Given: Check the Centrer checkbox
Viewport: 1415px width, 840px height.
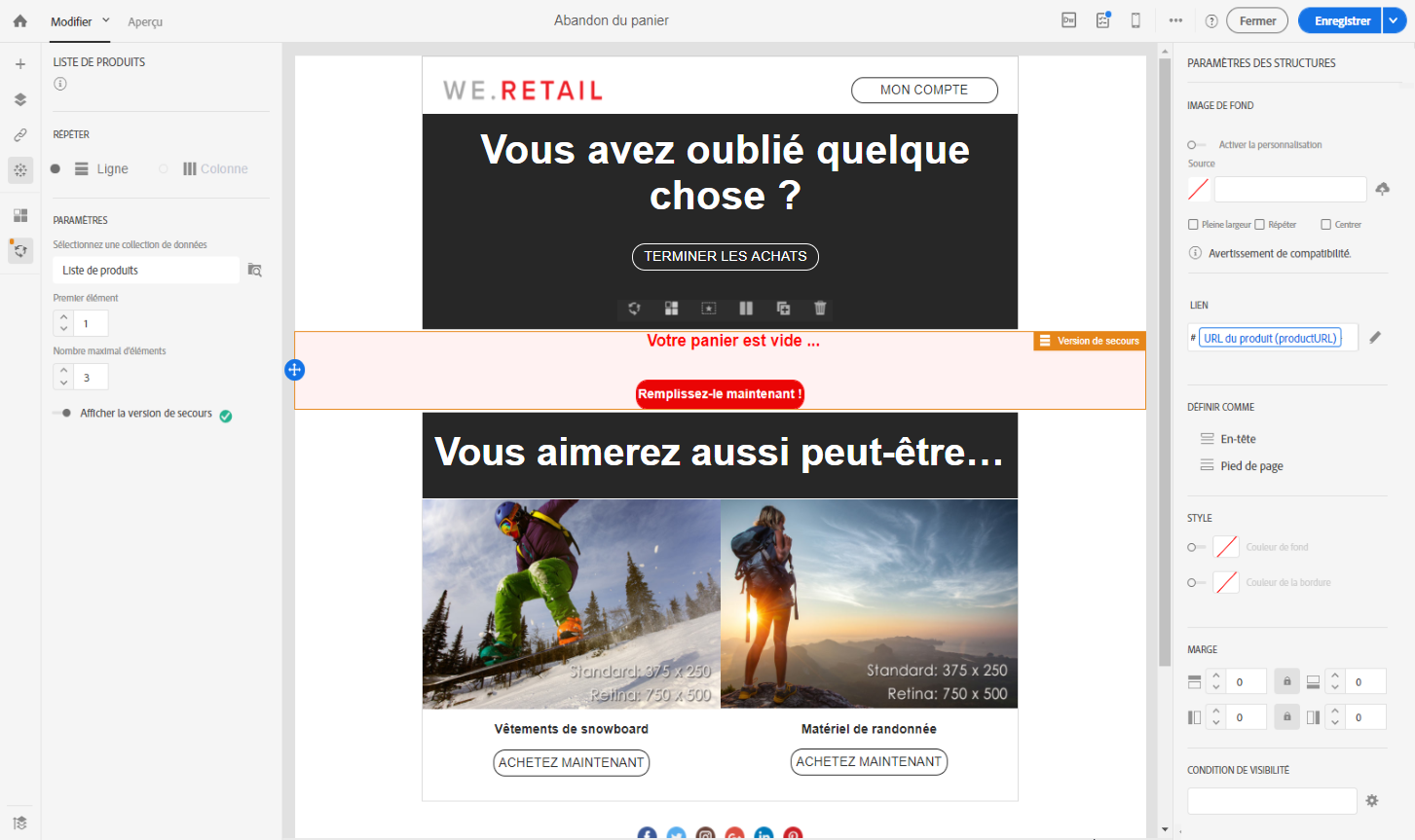Looking at the screenshot, I should 1325,225.
